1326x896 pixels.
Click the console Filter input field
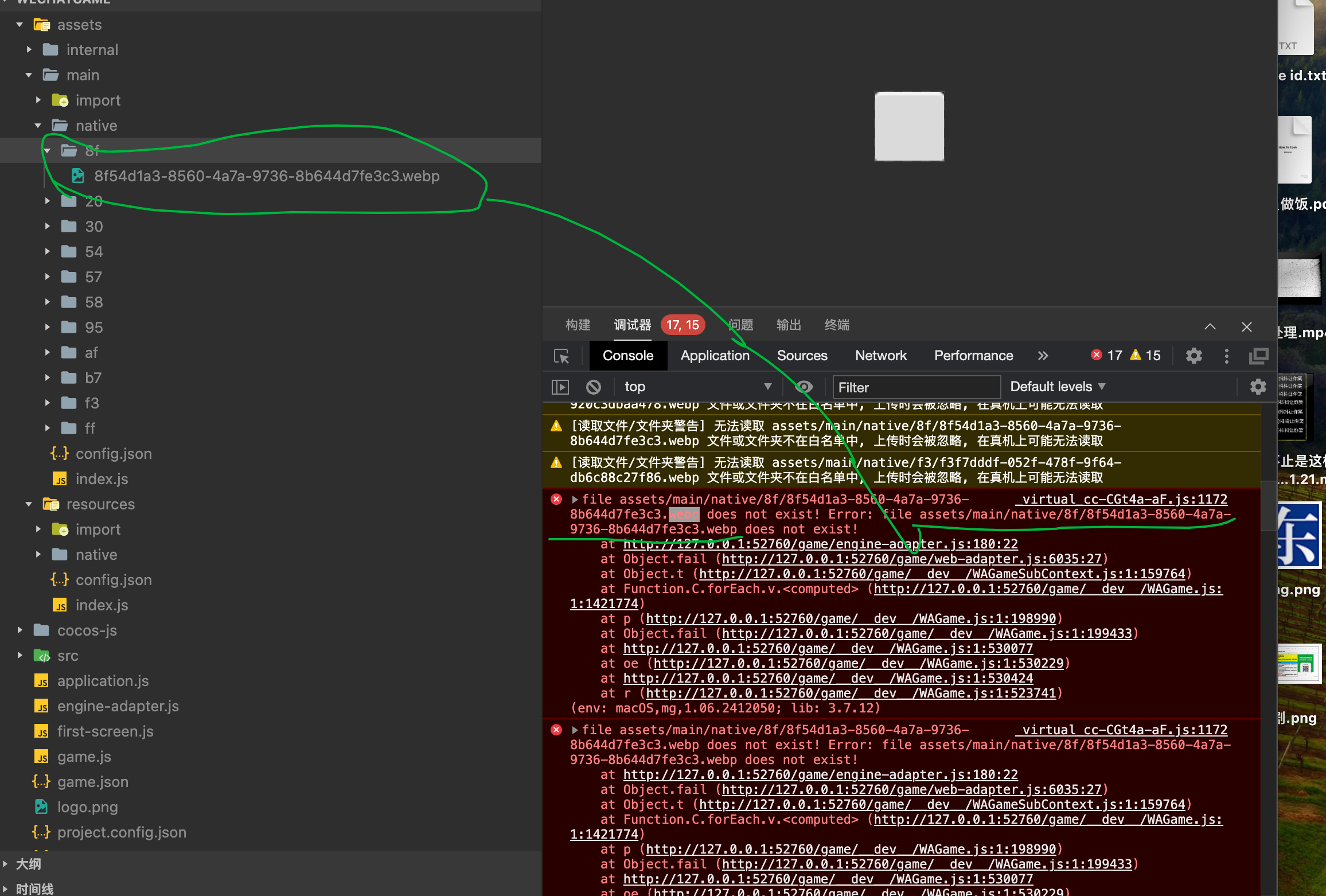tap(916, 387)
